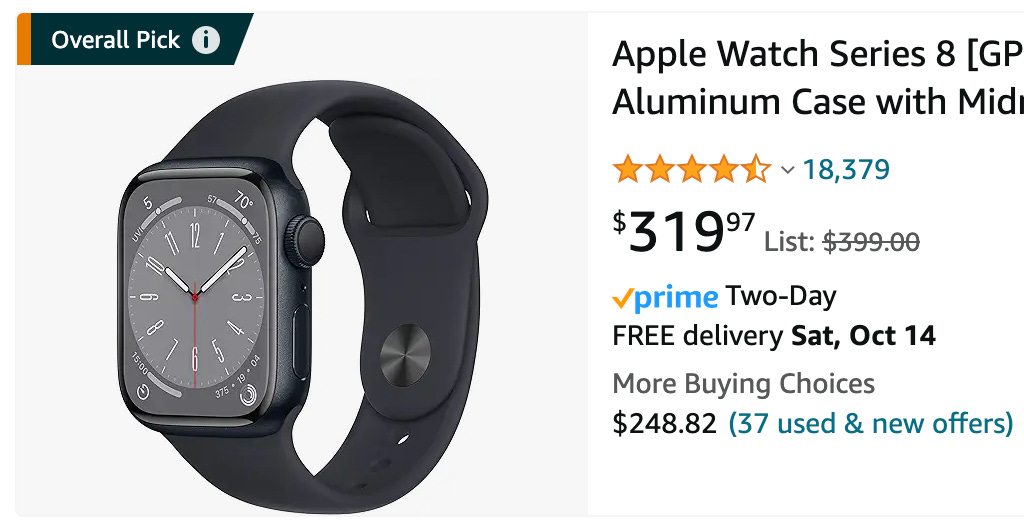Click the blue prime logo text
Image resolution: width=1024 pixels, height=524 pixels.
[676, 299]
